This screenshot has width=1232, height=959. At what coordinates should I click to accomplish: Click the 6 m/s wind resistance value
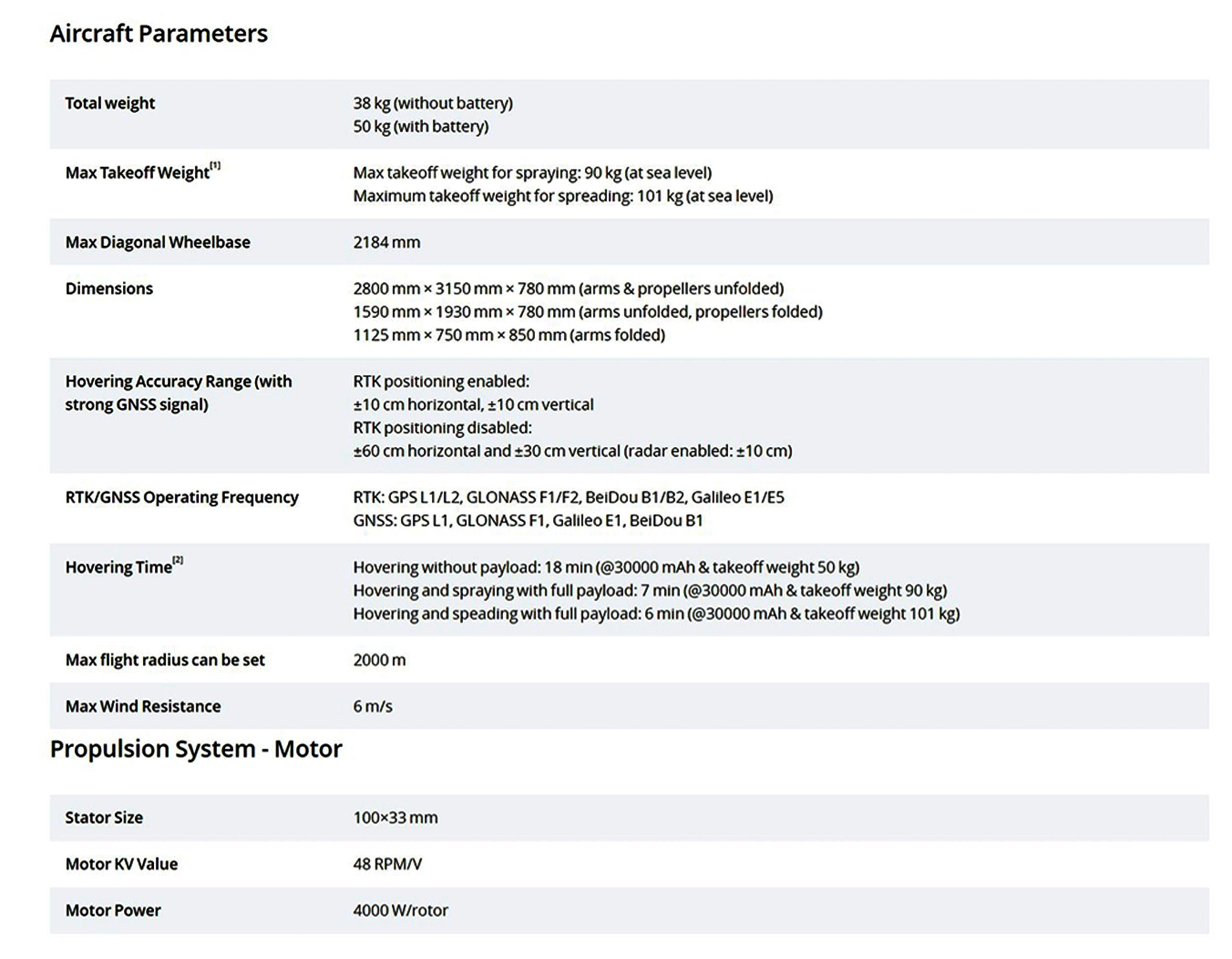pos(372,706)
